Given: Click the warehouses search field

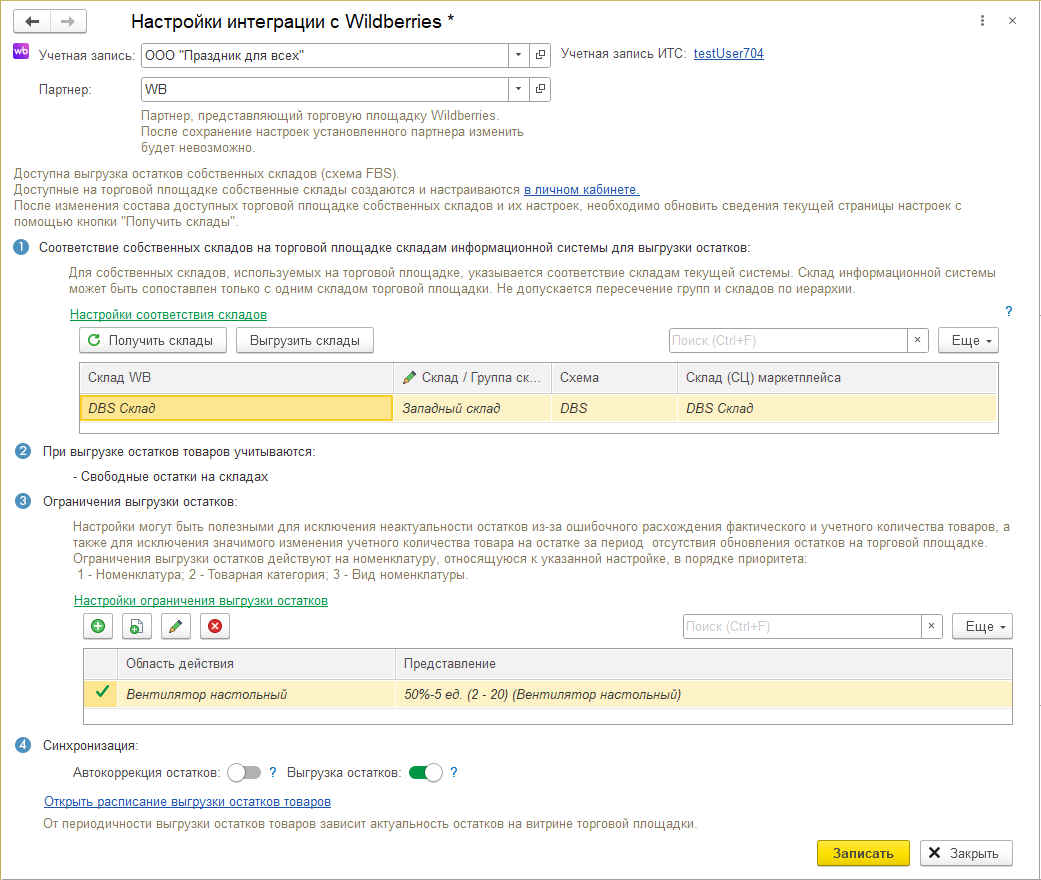Looking at the screenshot, I should [787, 341].
